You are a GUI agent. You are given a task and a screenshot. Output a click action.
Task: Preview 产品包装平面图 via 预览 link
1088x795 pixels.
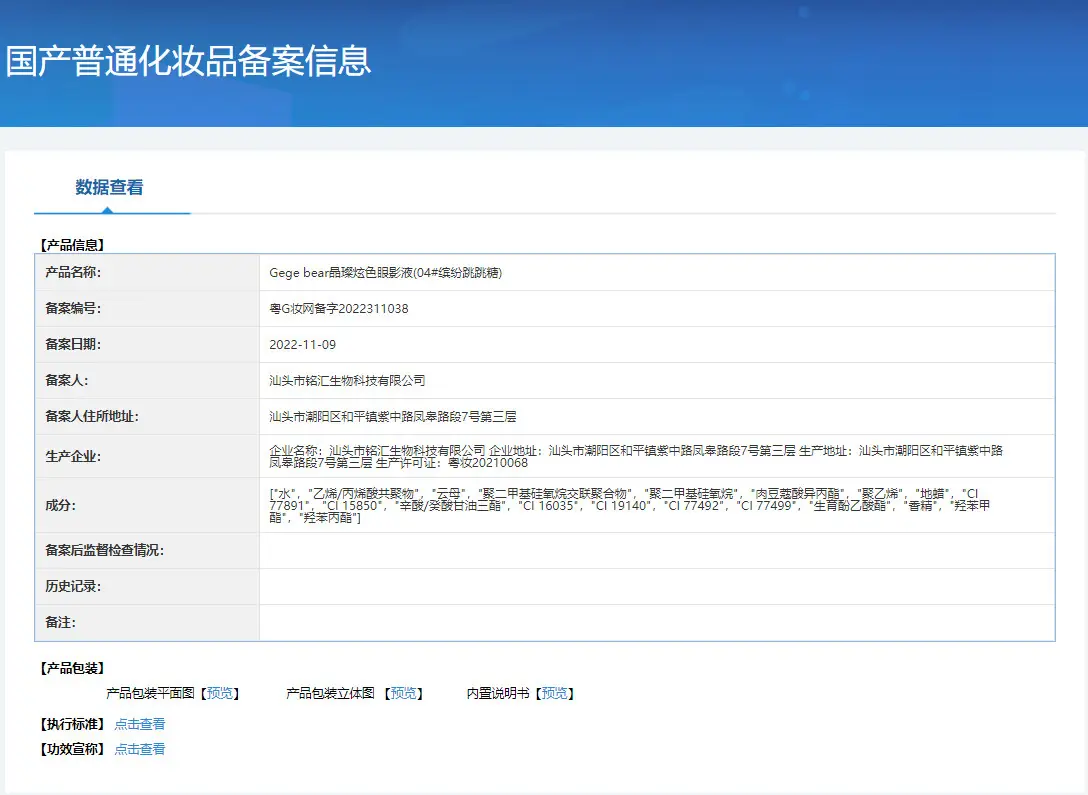tap(220, 693)
